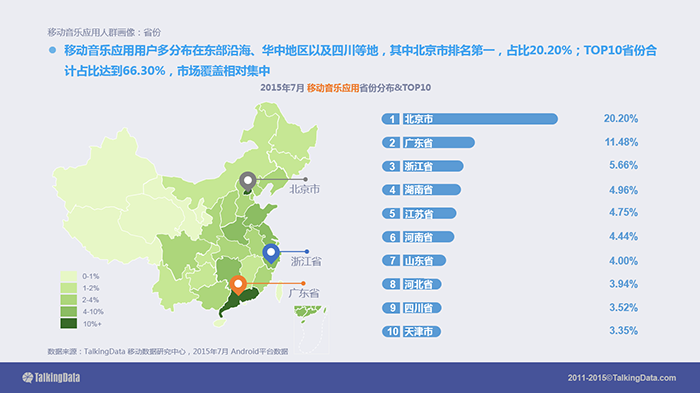Click the 20.20% value for Beijing

[x=621, y=118]
